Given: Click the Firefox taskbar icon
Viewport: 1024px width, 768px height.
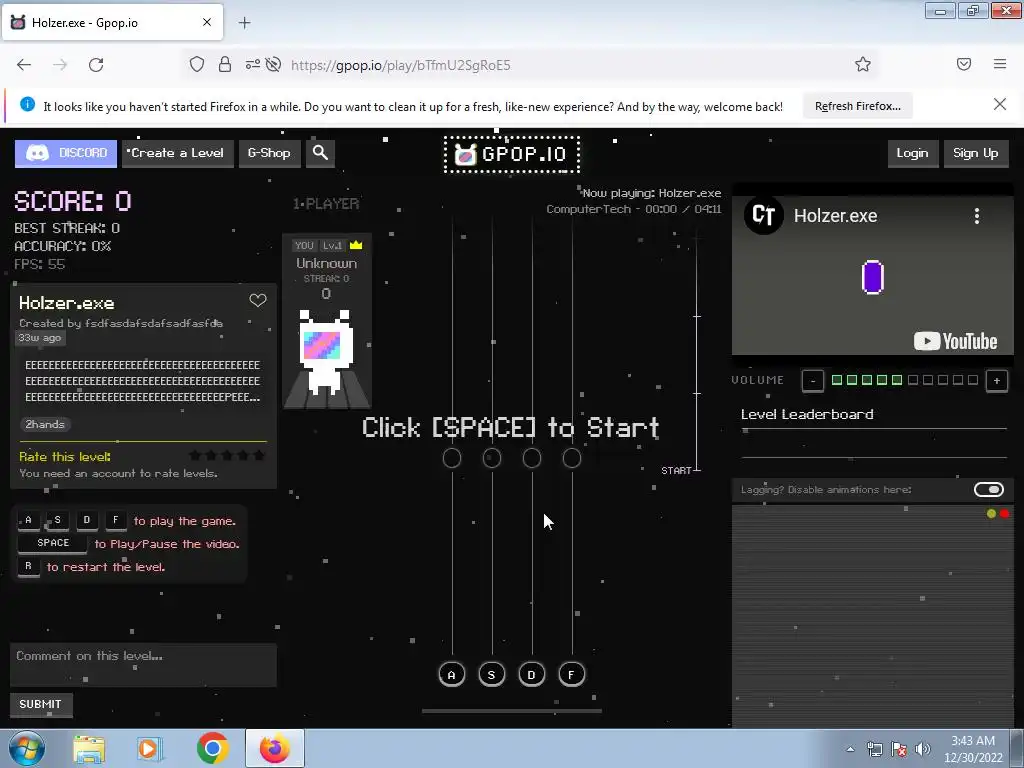Looking at the screenshot, I should click(275, 748).
